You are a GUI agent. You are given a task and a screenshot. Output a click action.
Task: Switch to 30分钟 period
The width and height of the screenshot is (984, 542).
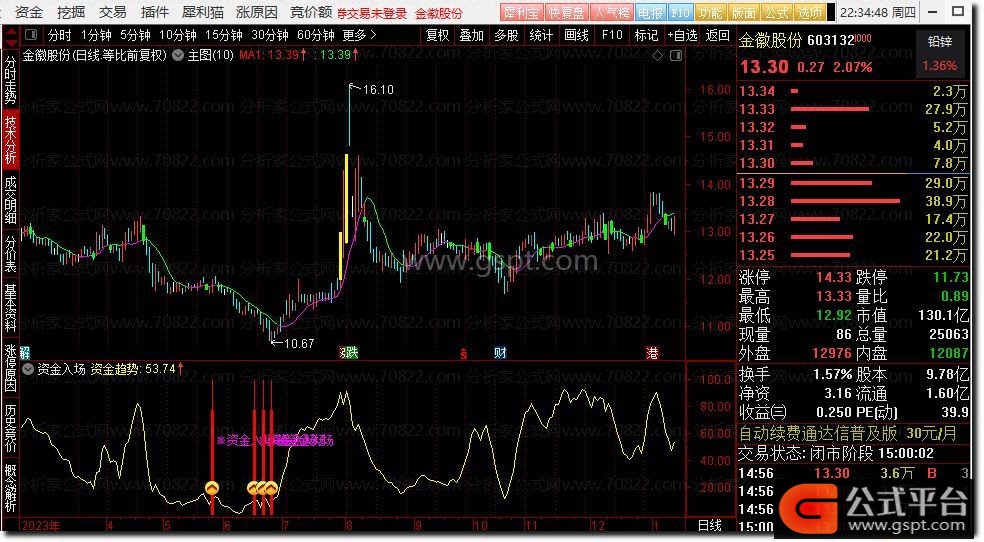click(x=269, y=35)
